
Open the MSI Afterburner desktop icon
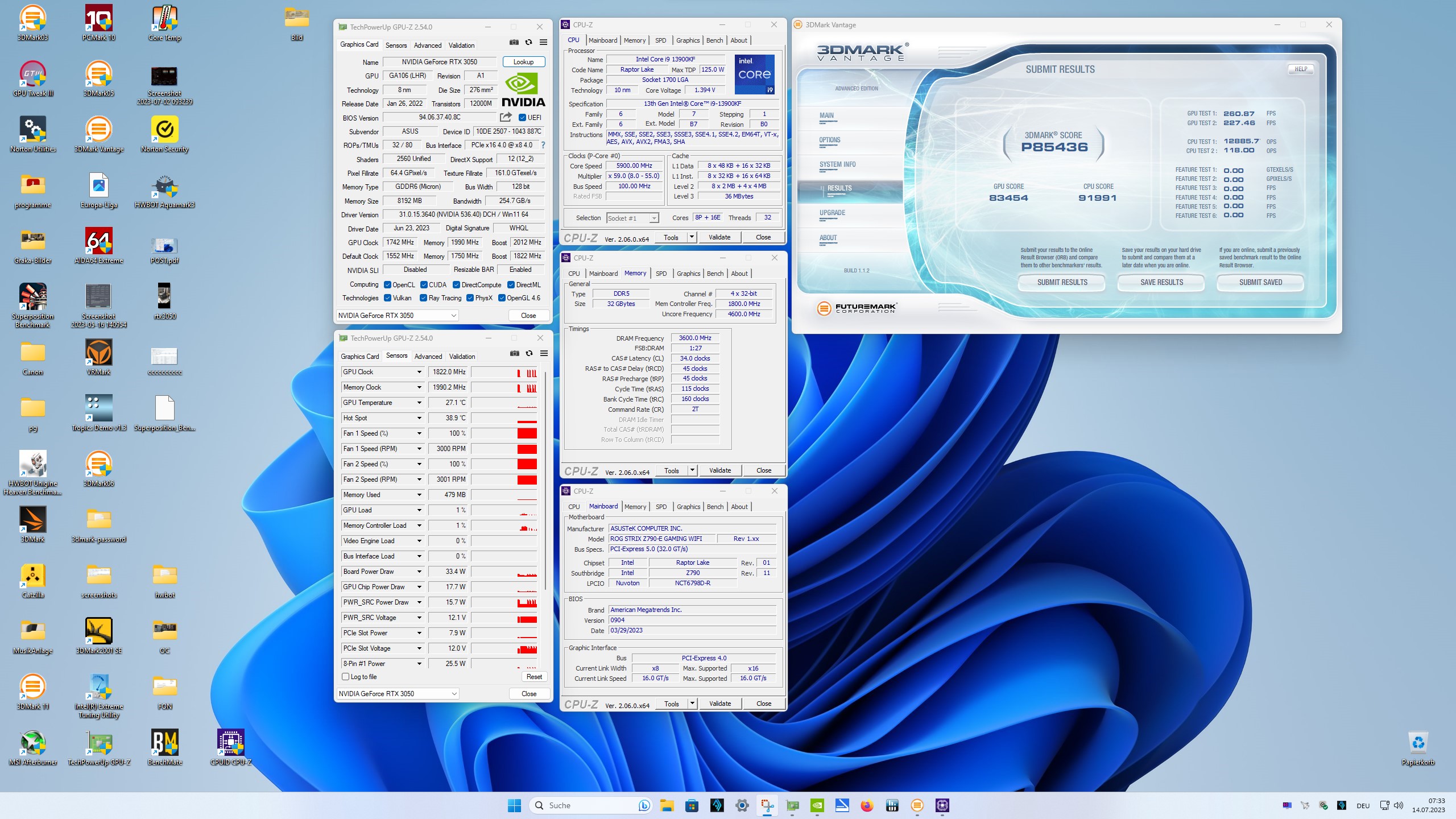[33, 747]
